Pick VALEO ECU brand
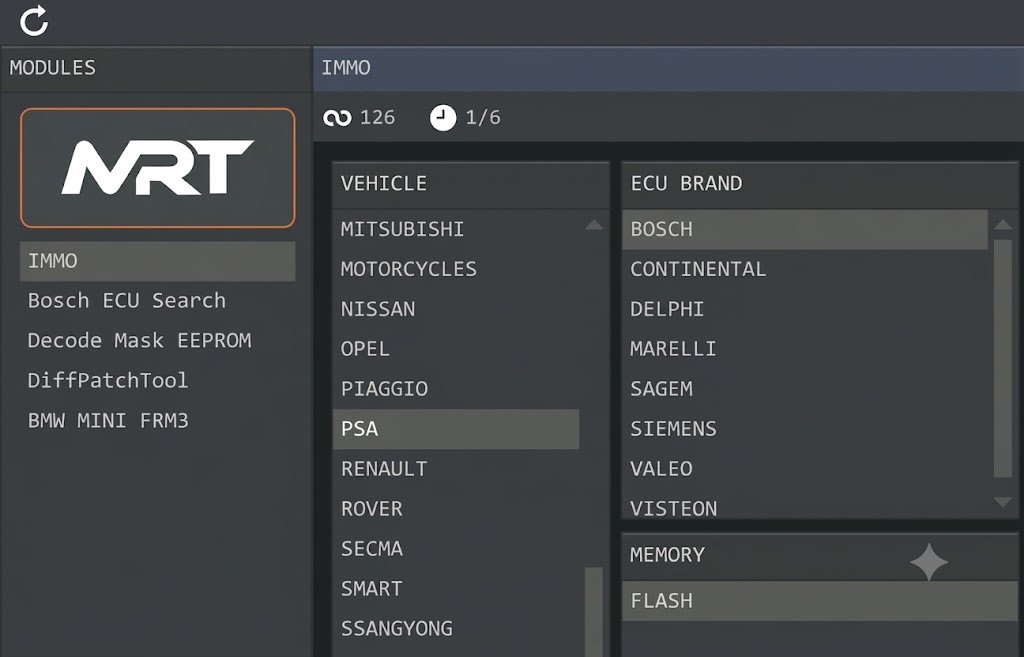 pos(805,469)
